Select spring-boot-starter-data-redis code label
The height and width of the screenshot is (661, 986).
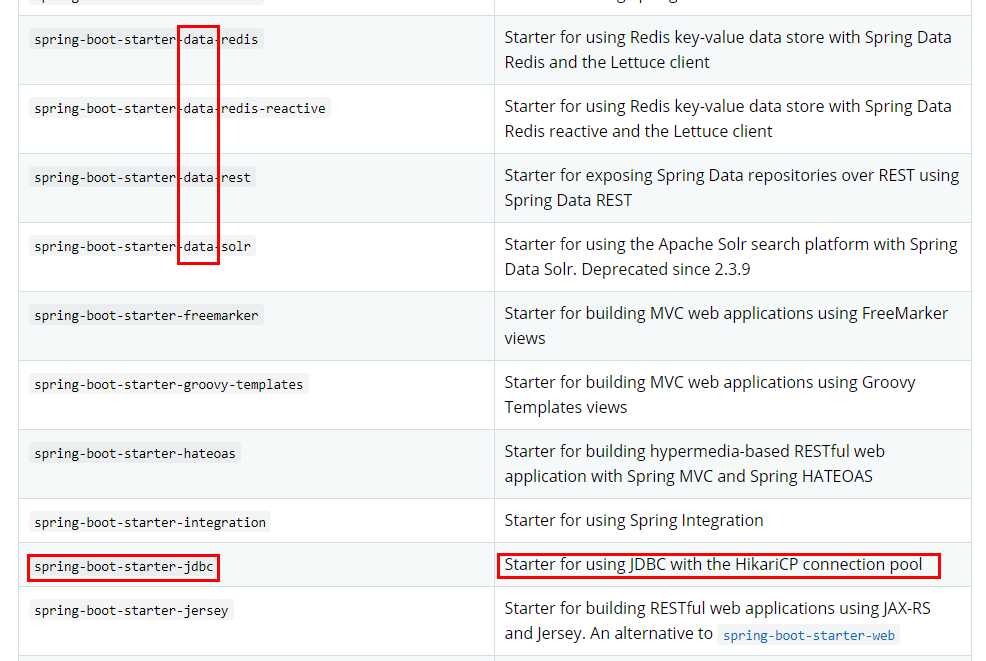pyautogui.click(x=146, y=39)
